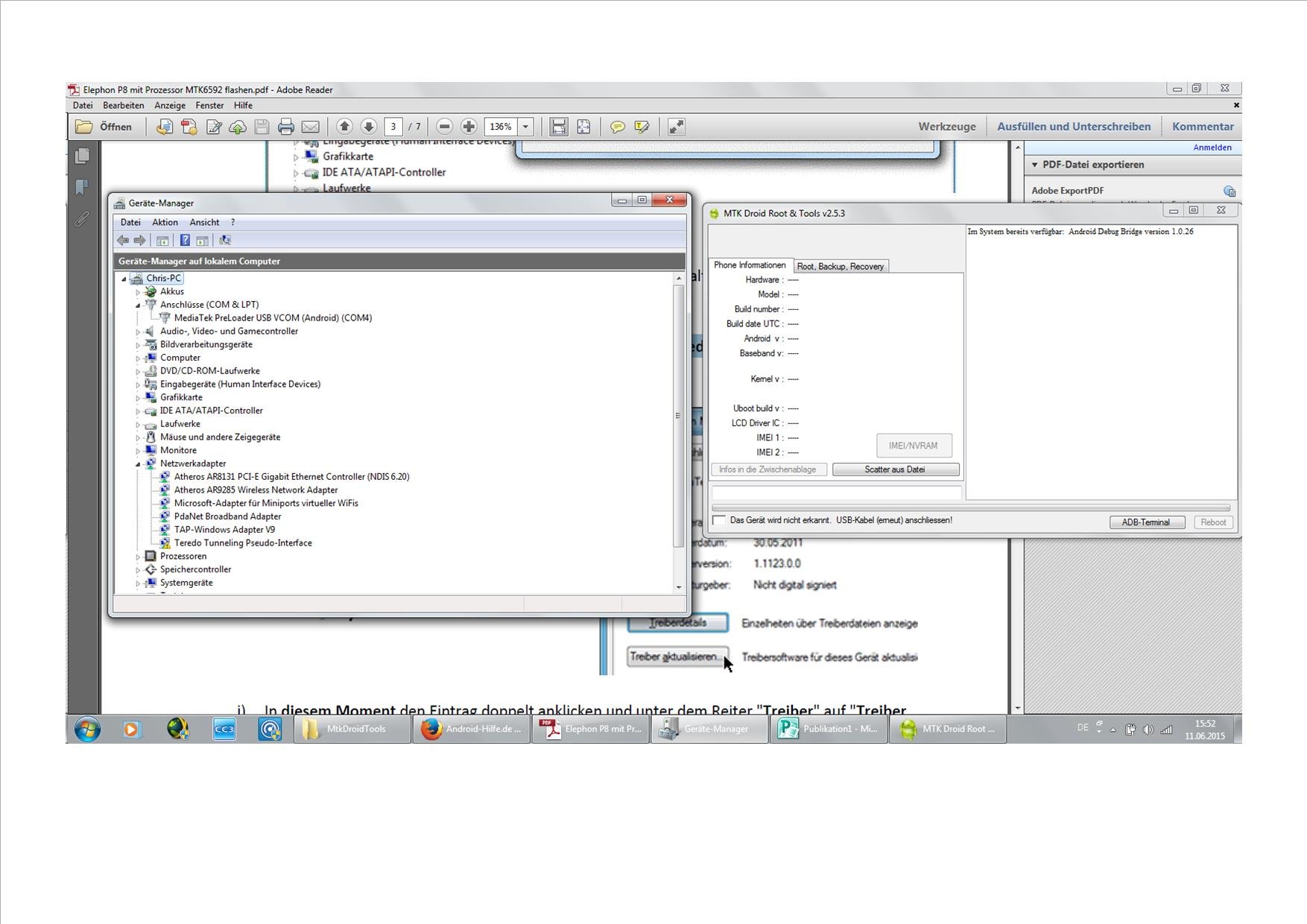Select MediaTek PreLoader USB VCOM device
This screenshot has width=1307, height=924.
coord(273,317)
